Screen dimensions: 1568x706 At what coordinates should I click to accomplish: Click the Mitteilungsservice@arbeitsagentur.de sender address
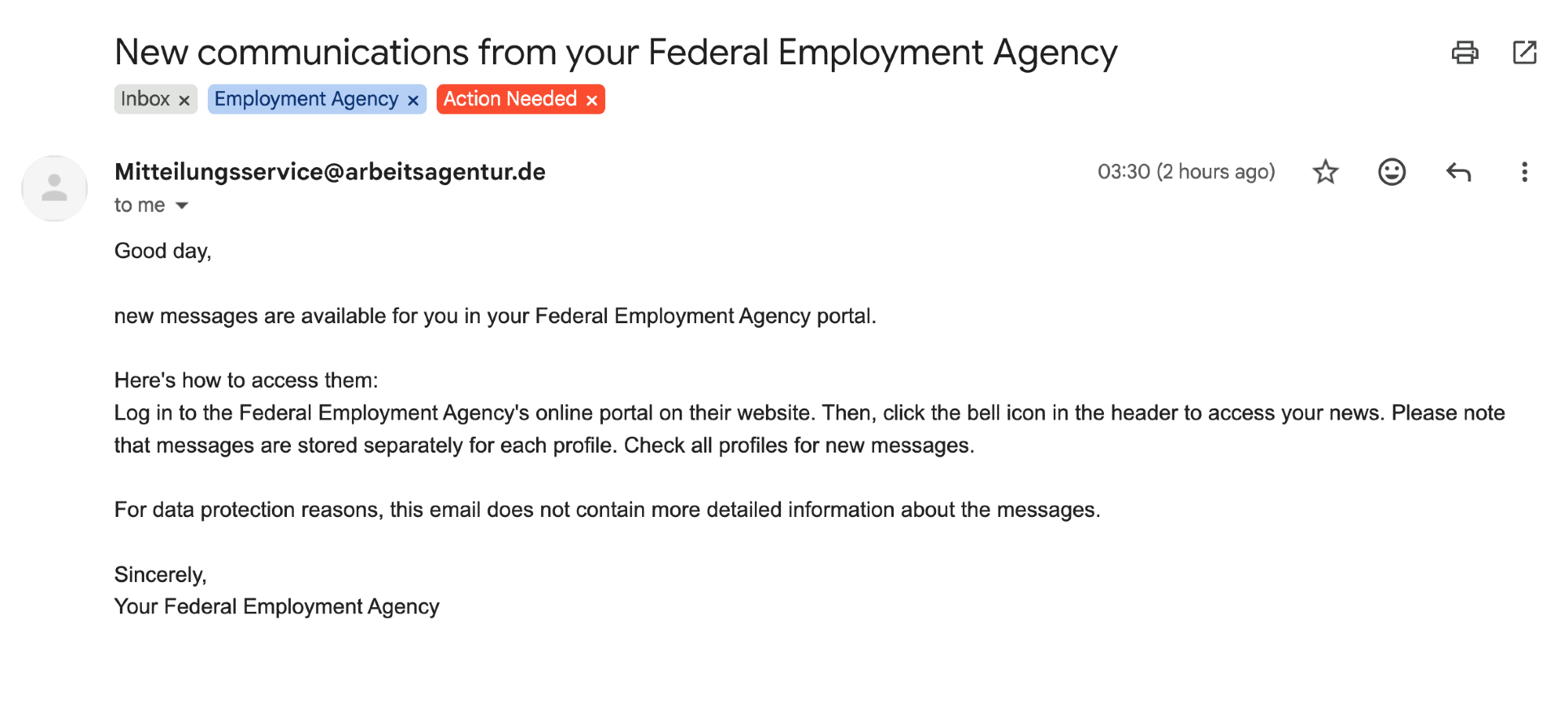[329, 172]
